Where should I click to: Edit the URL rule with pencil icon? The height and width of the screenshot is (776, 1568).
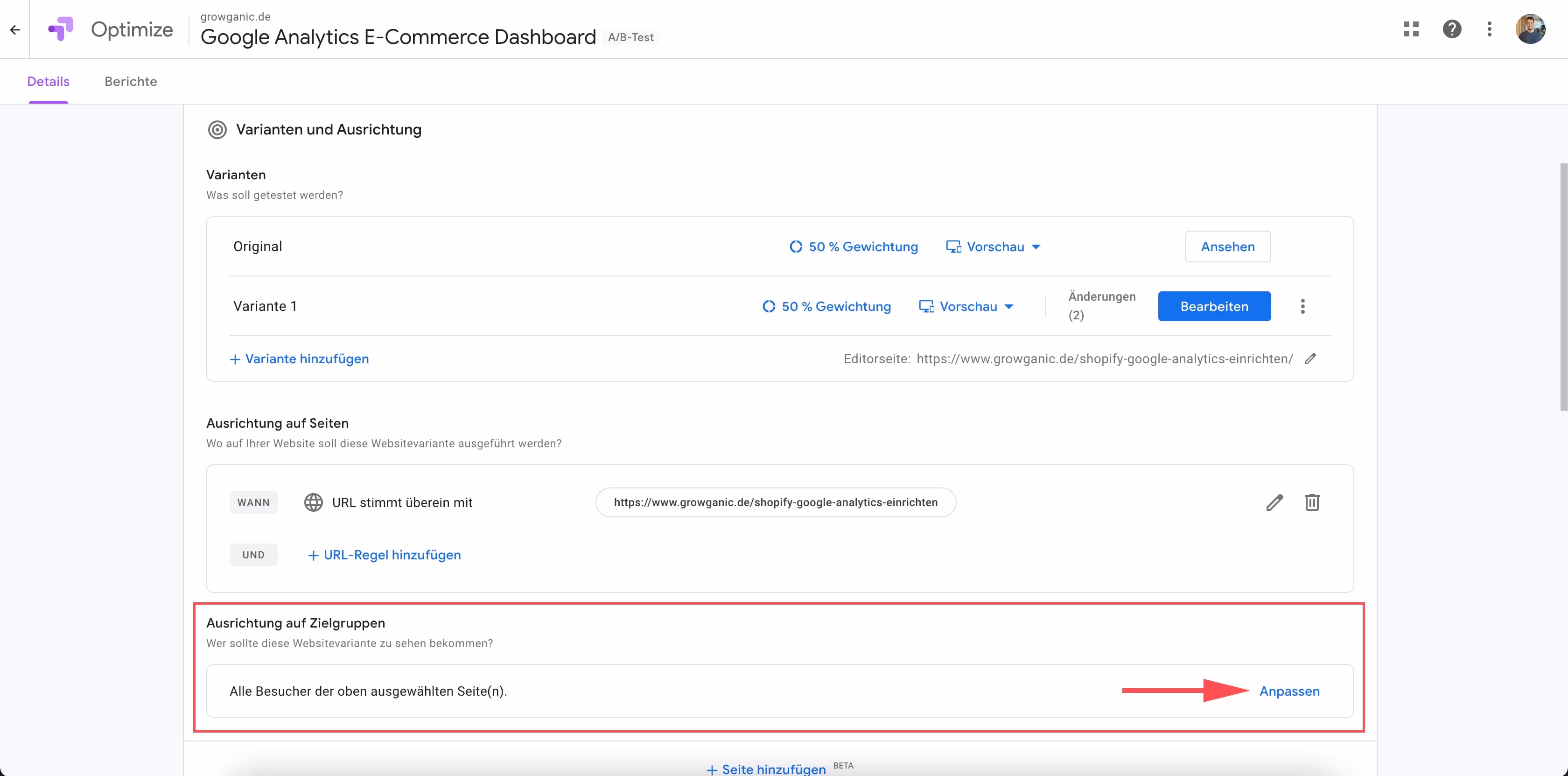[x=1274, y=502]
